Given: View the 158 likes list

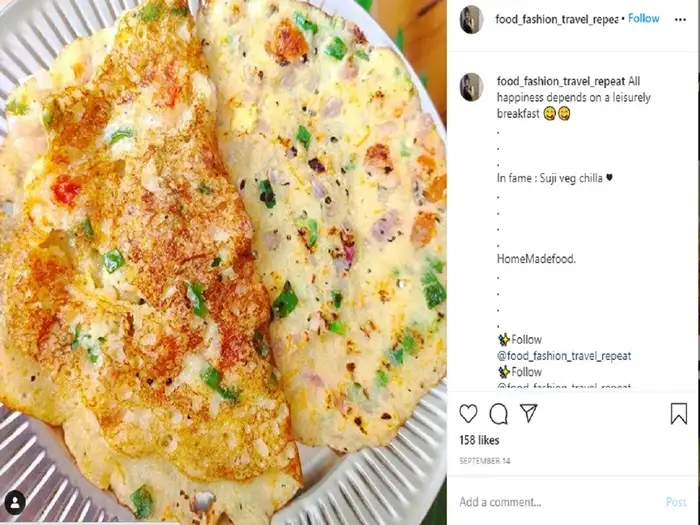Looking at the screenshot, I should (479, 440).
